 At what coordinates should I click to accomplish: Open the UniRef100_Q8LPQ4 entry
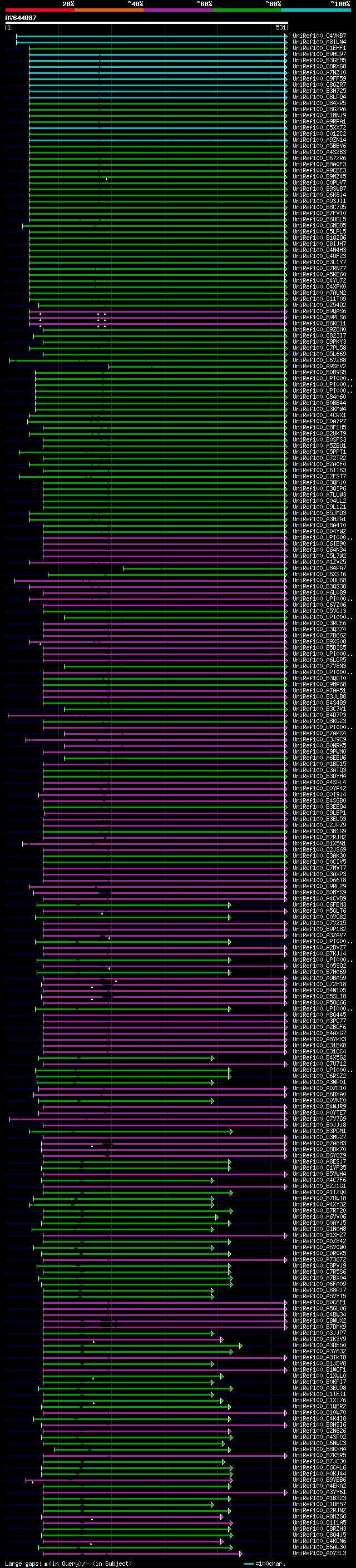(x=319, y=97)
